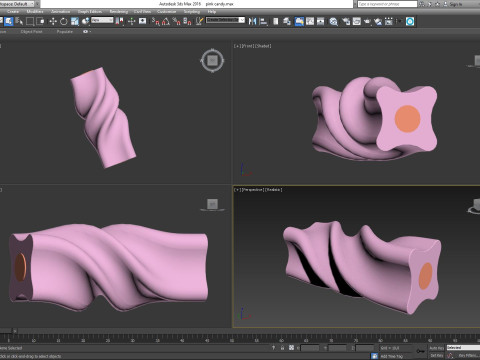Toggle 3D Snaps
This screenshot has width=480, height=360.
click(x=156, y=21)
